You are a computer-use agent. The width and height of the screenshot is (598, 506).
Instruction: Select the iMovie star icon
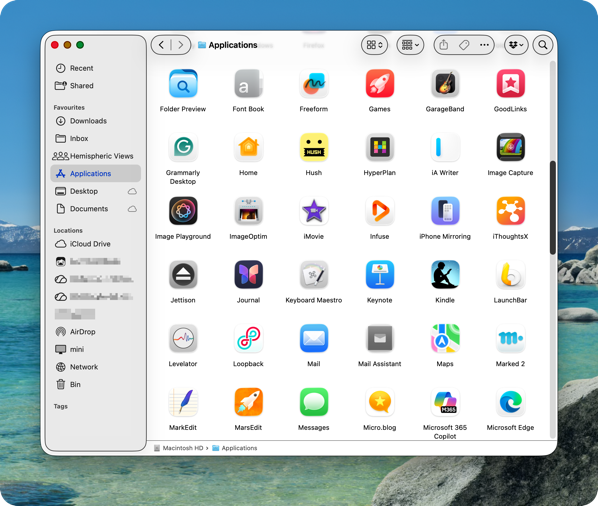click(x=314, y=211)
